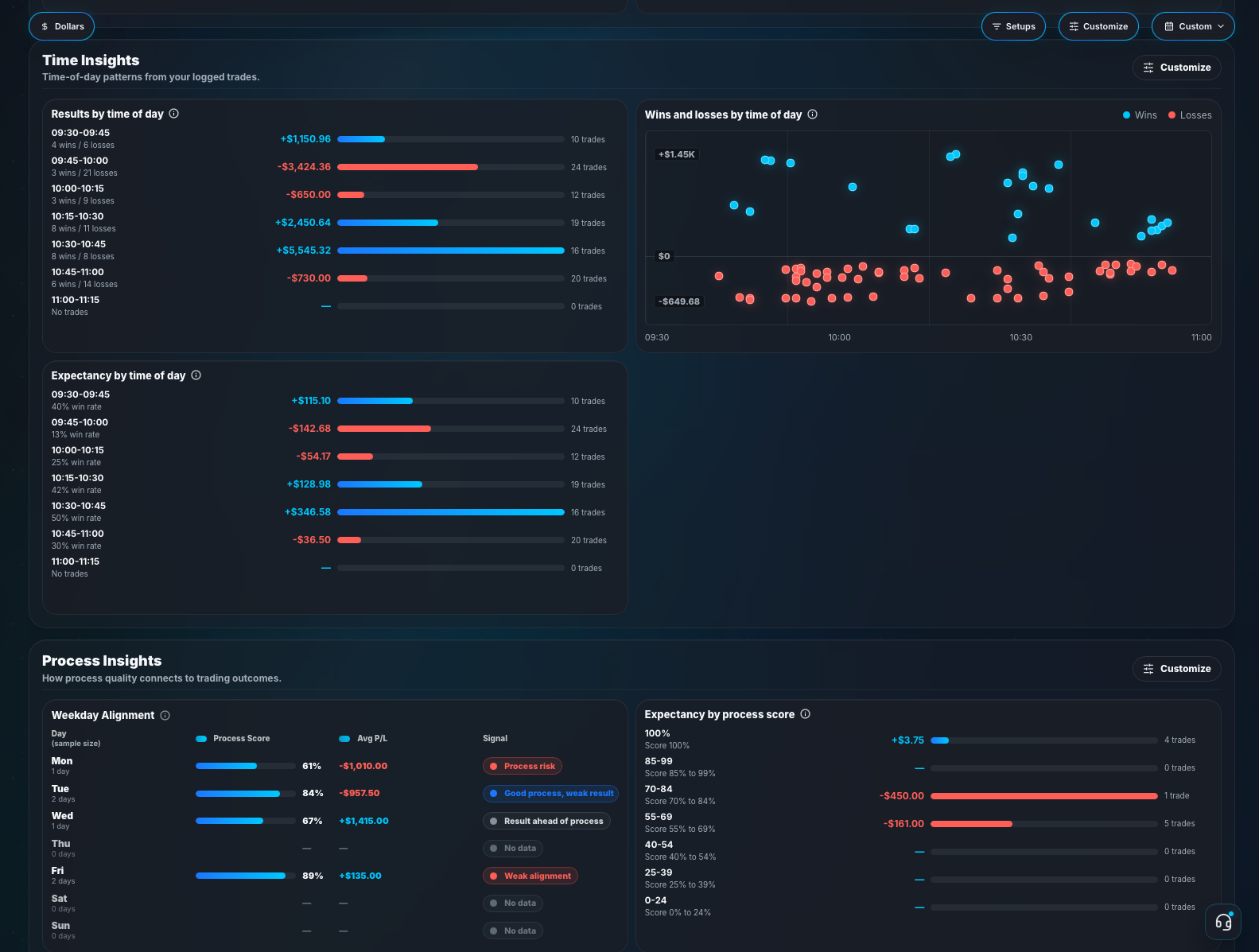Viewport: 1259px width, 952px height.
Task: Click the '50% win rate' text
Action: [x=76, y=518]
